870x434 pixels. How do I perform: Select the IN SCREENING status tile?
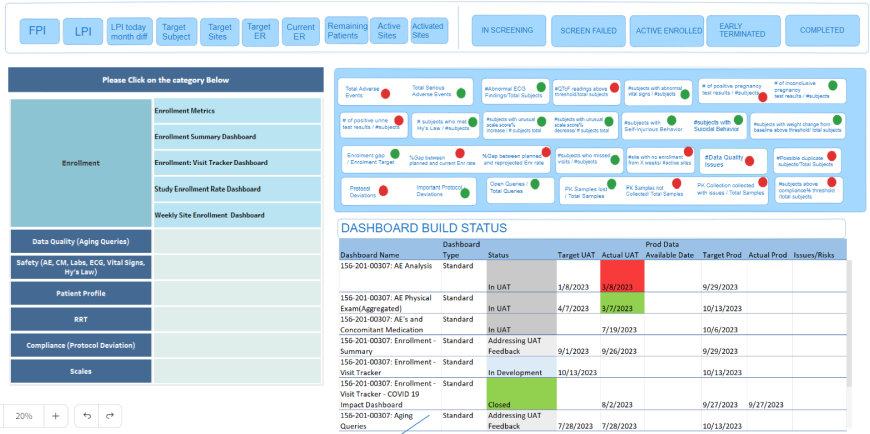click(507, 31)
